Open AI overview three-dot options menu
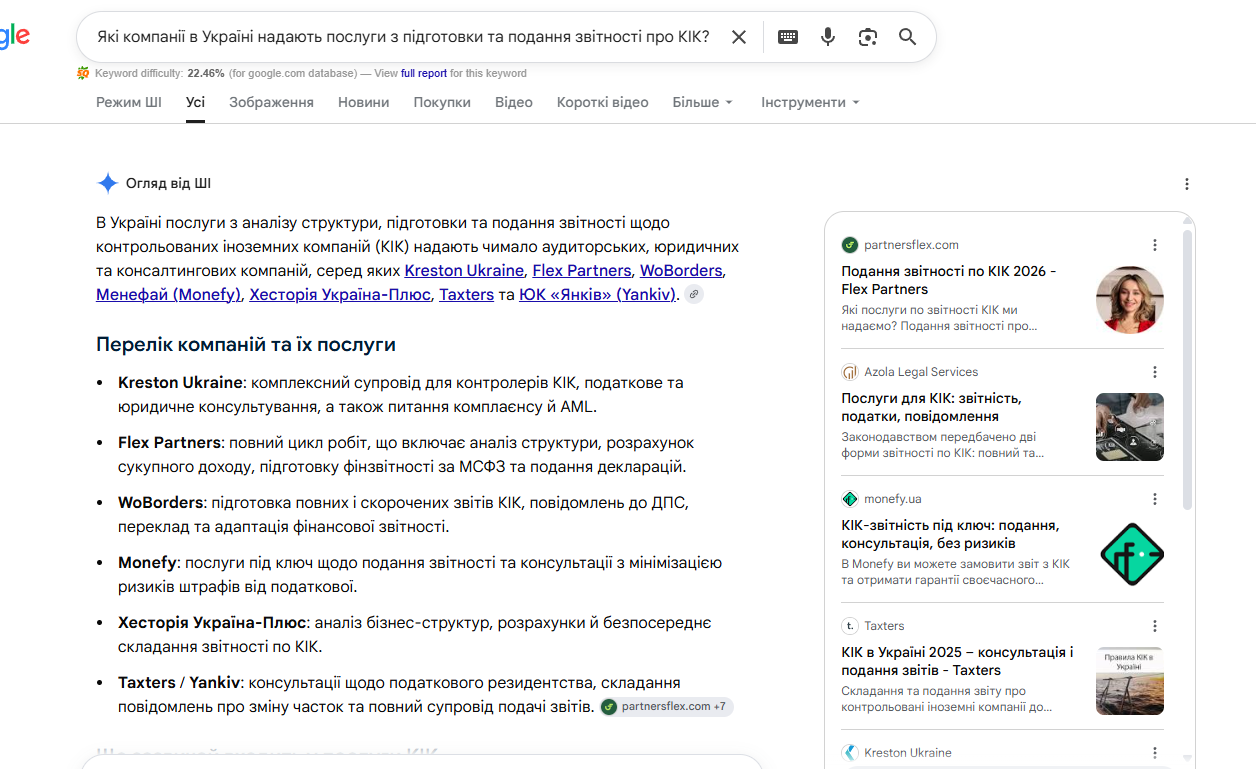Screen dimensions: 1256x769 point(1187,184)
